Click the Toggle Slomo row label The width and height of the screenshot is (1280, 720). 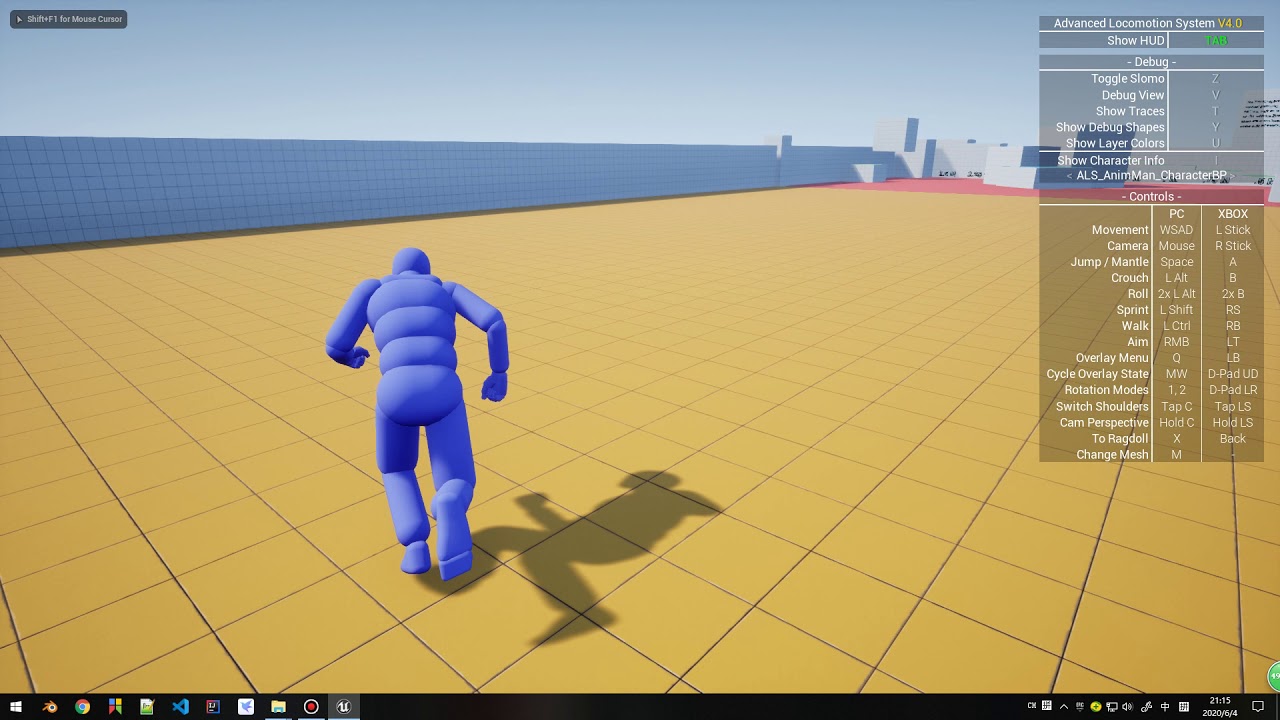(x=1128, y=79)
